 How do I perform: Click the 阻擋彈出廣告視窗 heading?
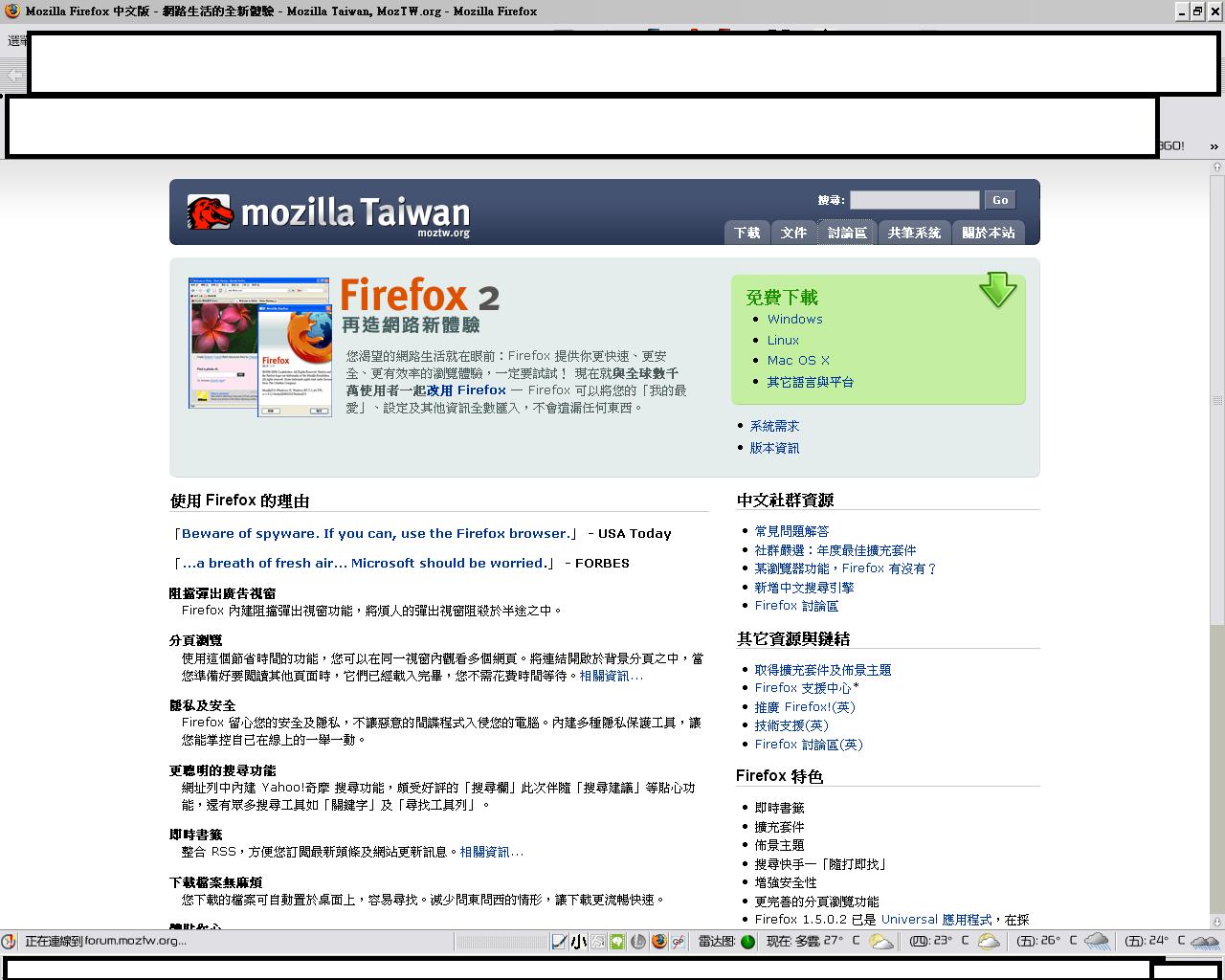tap(223, 593)
